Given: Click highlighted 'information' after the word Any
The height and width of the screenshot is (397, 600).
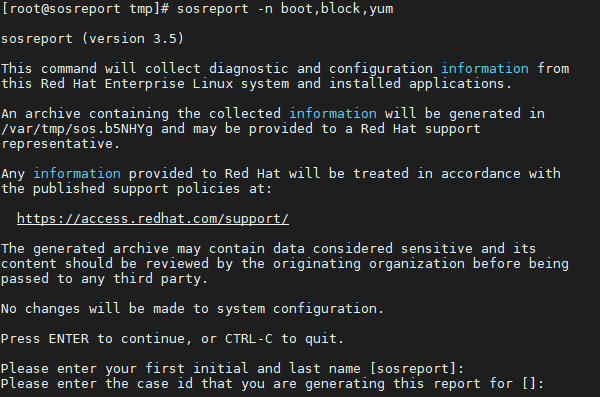Looking at the screenshot, I should point(77,173).
